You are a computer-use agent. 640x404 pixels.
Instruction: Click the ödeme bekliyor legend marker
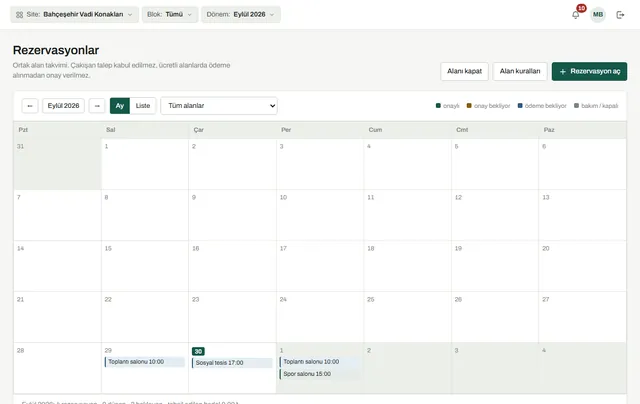520,106
